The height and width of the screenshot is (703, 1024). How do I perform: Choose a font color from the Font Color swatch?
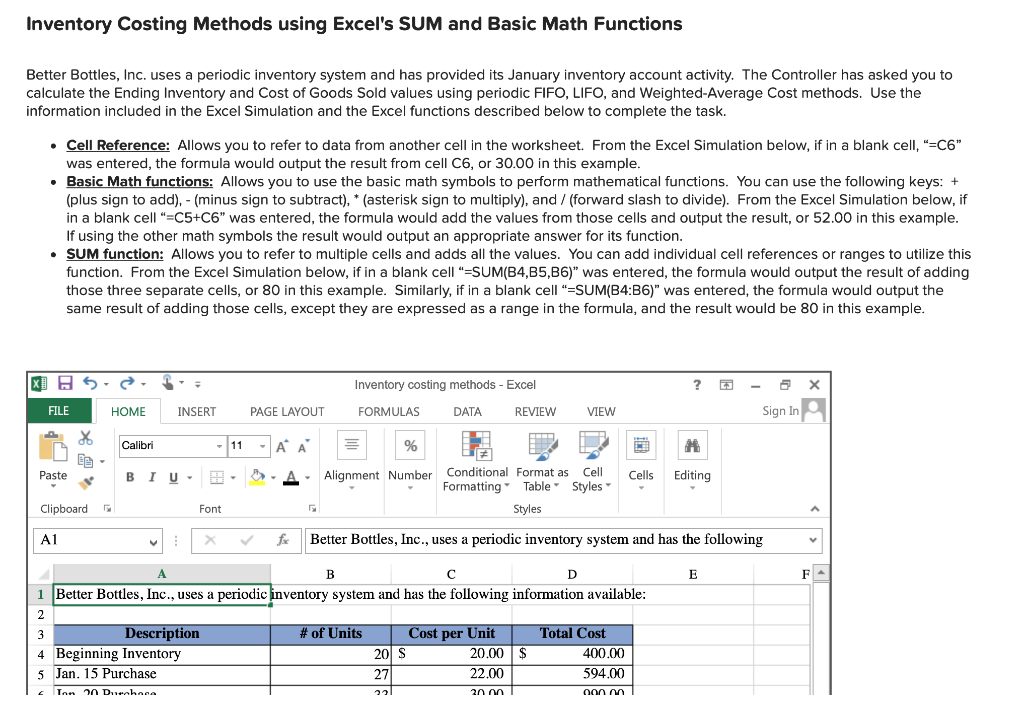(291, 476)
